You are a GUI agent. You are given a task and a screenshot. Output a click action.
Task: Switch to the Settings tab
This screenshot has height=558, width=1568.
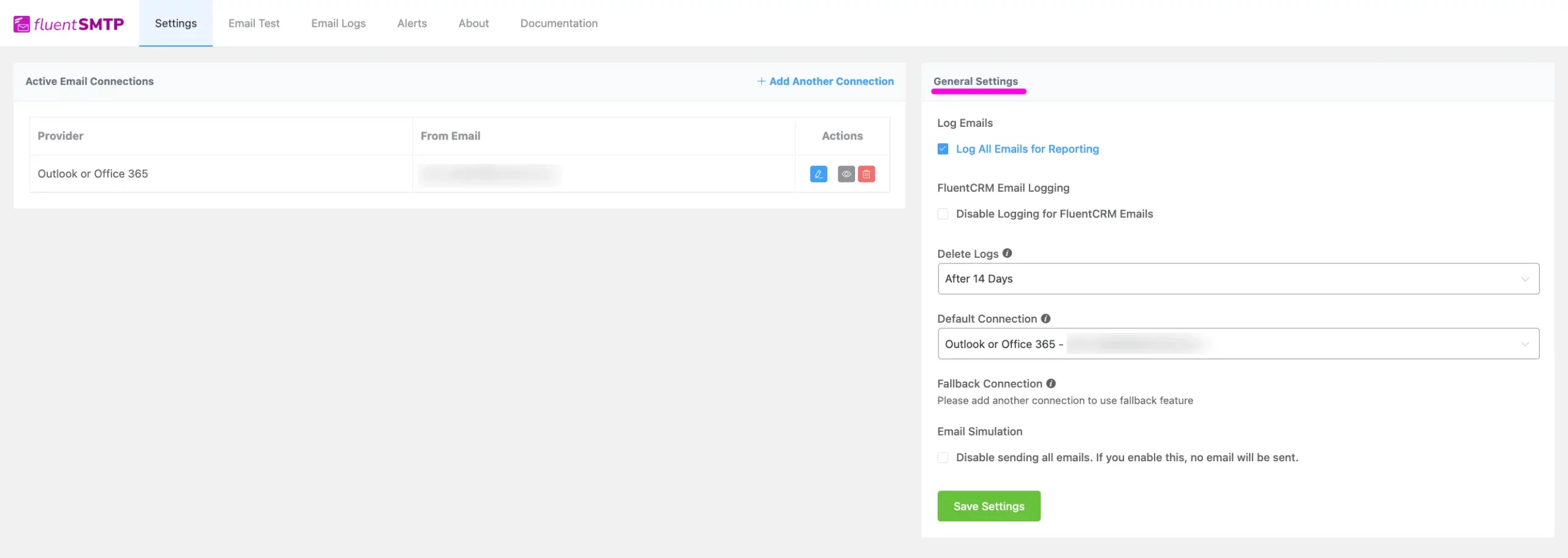(x=176, y=23)
